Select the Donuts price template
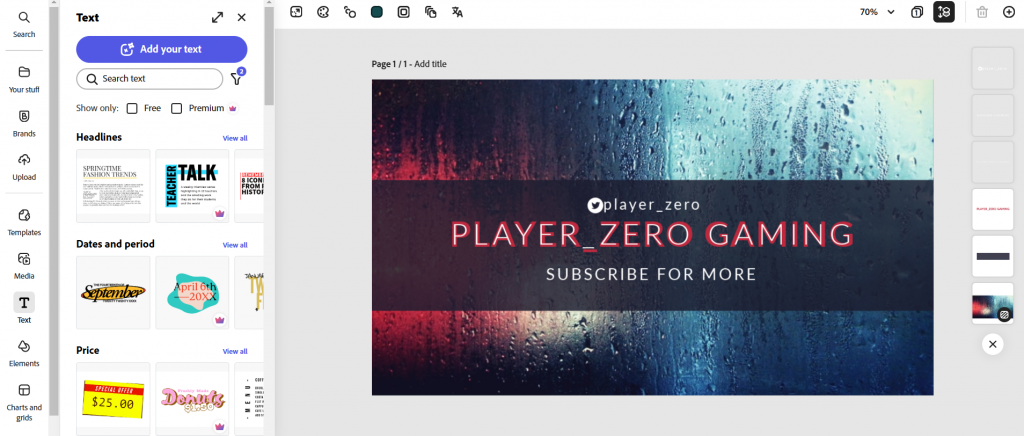1024x436 pixels. (192, 399)
